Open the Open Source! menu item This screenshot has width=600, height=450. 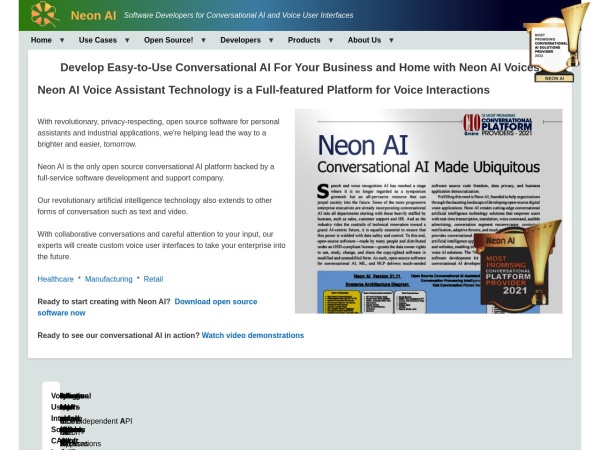[168, 40]
